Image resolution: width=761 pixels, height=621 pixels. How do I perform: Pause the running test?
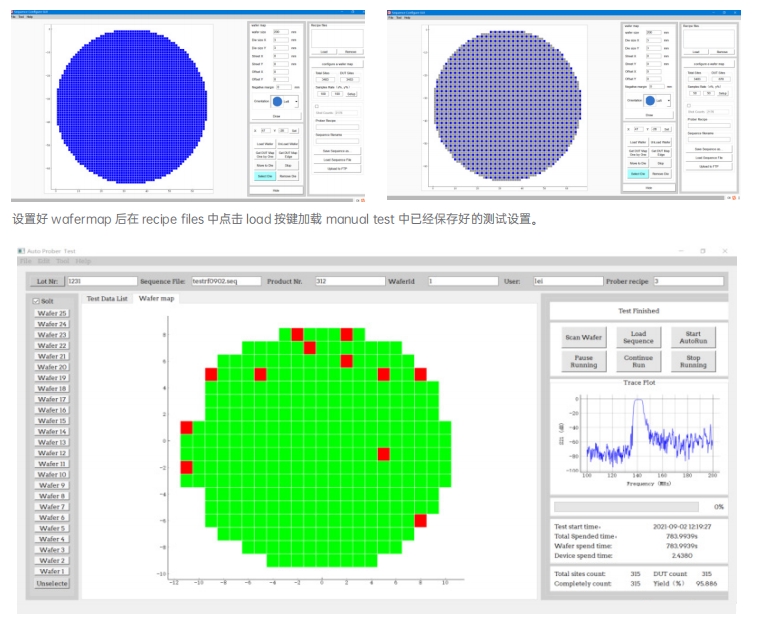(584, 361)
